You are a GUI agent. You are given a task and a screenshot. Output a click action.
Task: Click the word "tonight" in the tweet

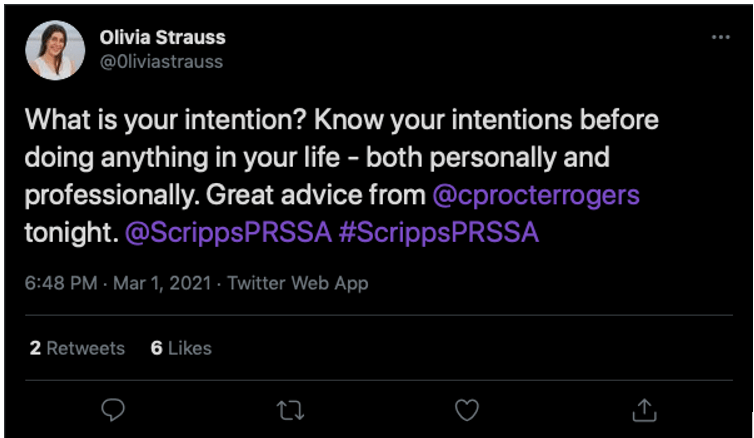tap(68, 233)
